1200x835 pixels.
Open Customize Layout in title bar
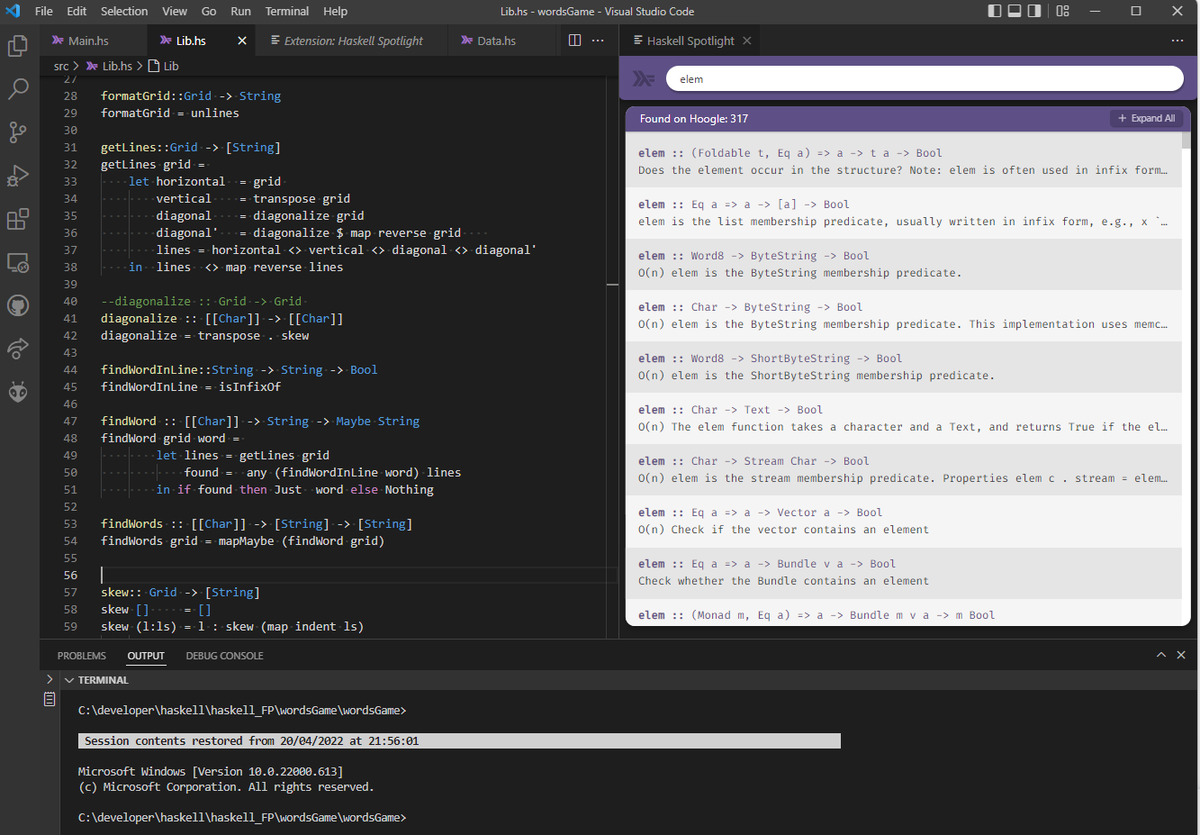tap(1063, 11)
